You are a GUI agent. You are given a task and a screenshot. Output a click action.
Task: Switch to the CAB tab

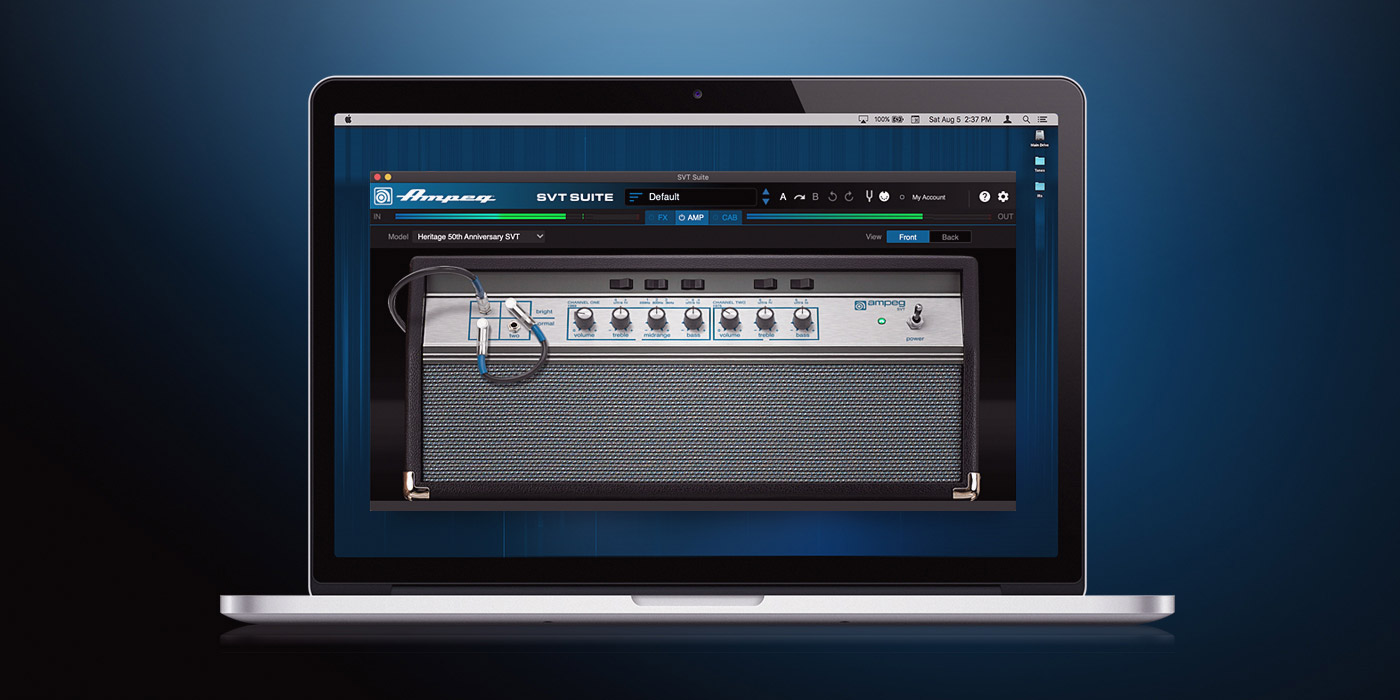click(729, 217)
